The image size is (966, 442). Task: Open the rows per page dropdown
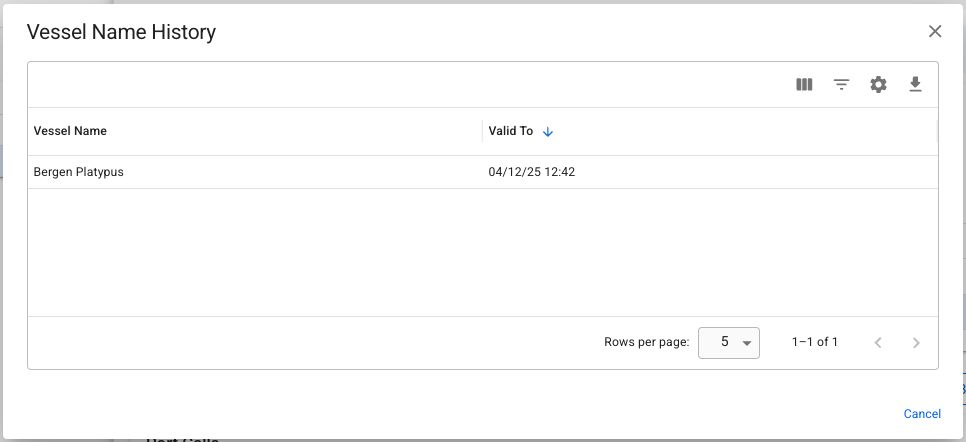[x=729, y=343]
